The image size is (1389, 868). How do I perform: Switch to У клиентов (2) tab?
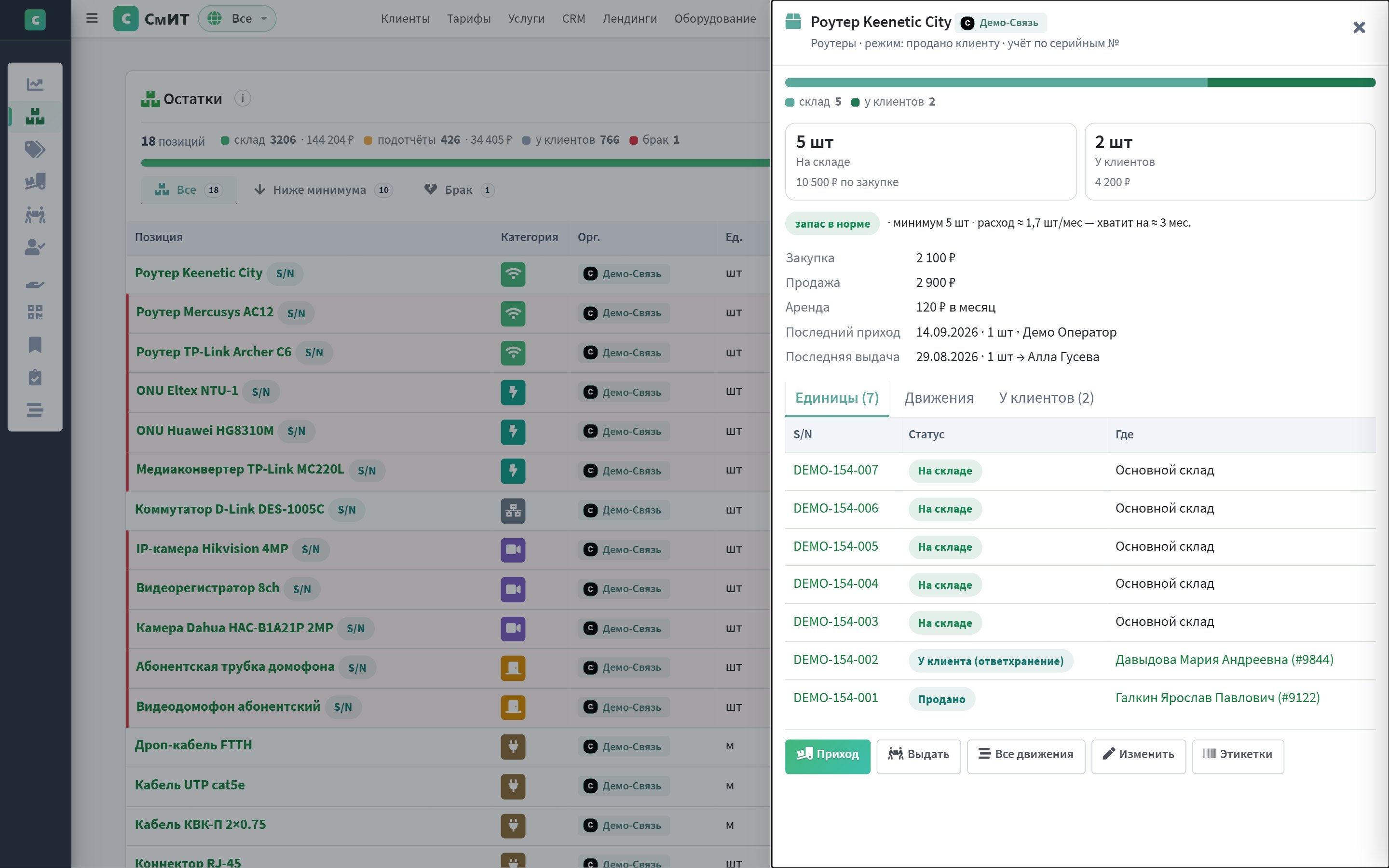click(1047, 398)
